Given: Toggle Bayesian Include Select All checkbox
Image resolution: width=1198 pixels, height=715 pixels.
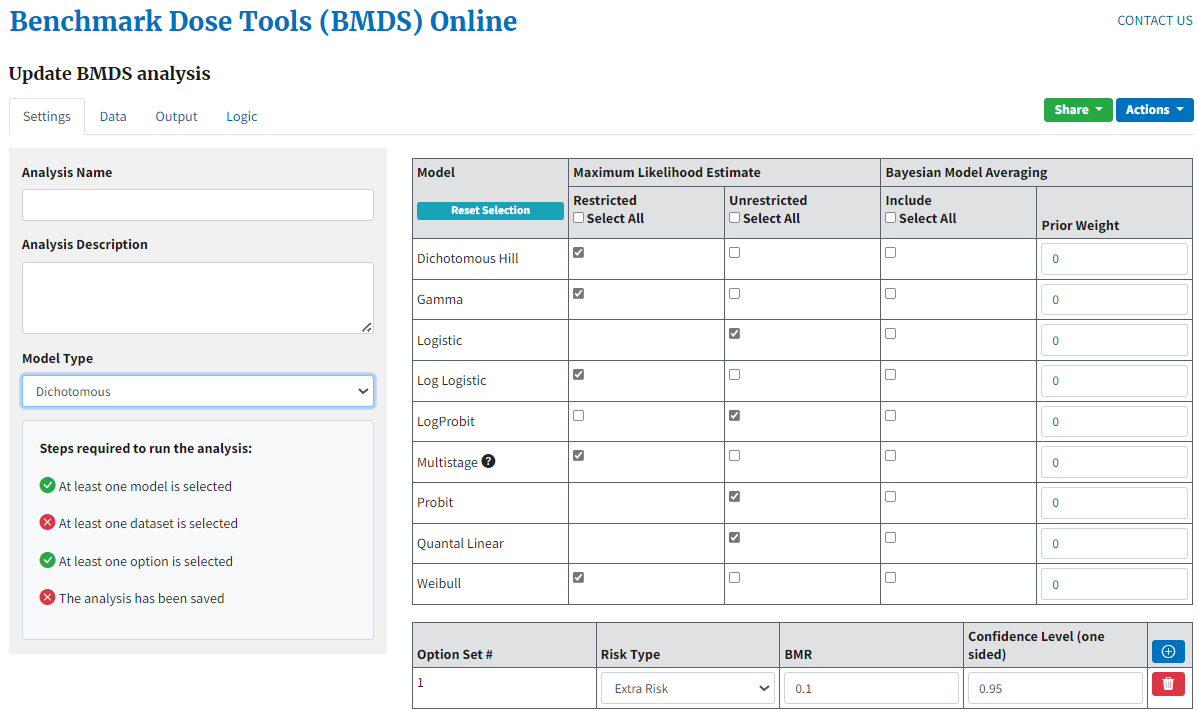Looking at the screenshot, I should (890, 218).
